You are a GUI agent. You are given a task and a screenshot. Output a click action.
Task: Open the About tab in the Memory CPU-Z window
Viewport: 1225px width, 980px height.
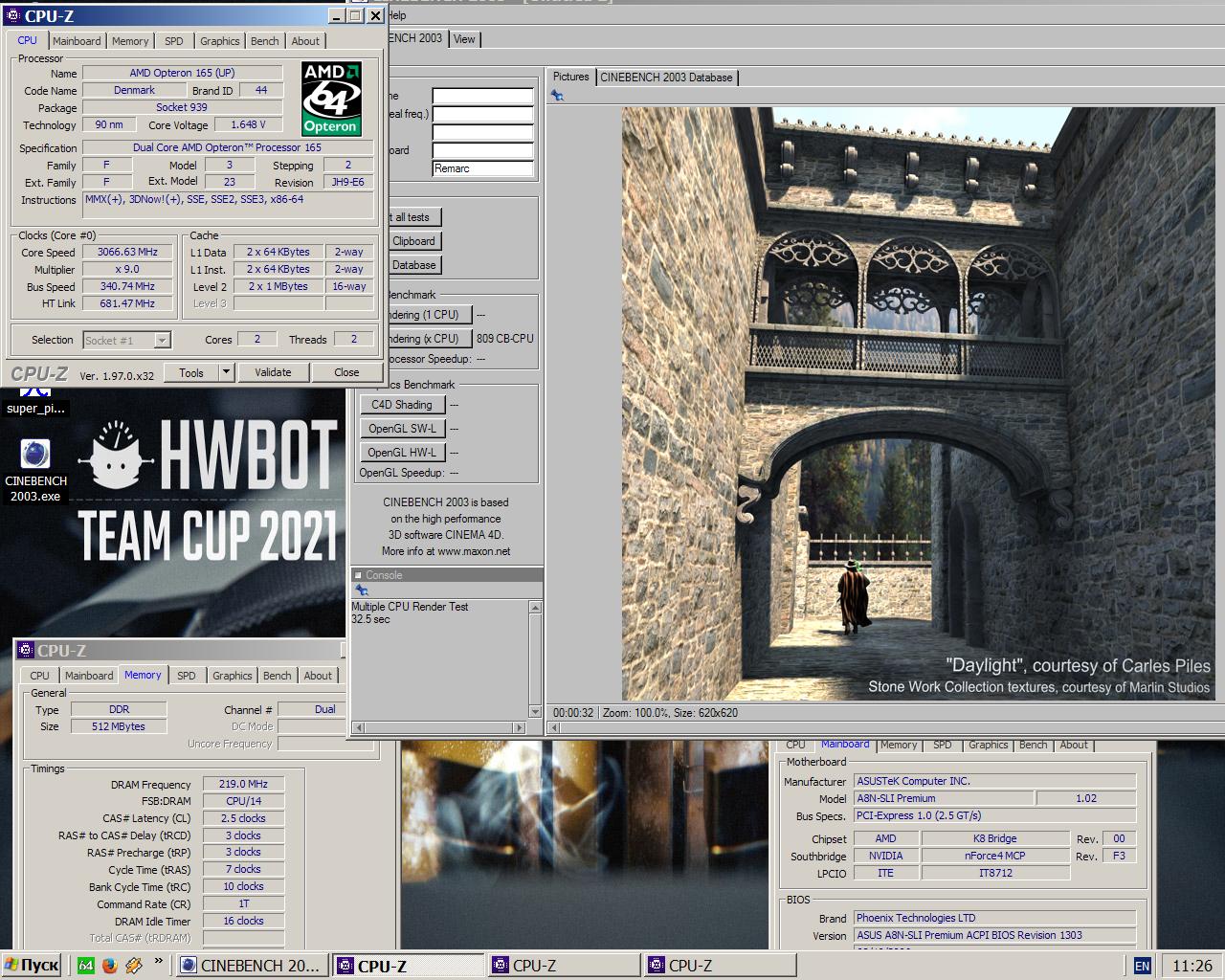[x=318, y=676]
